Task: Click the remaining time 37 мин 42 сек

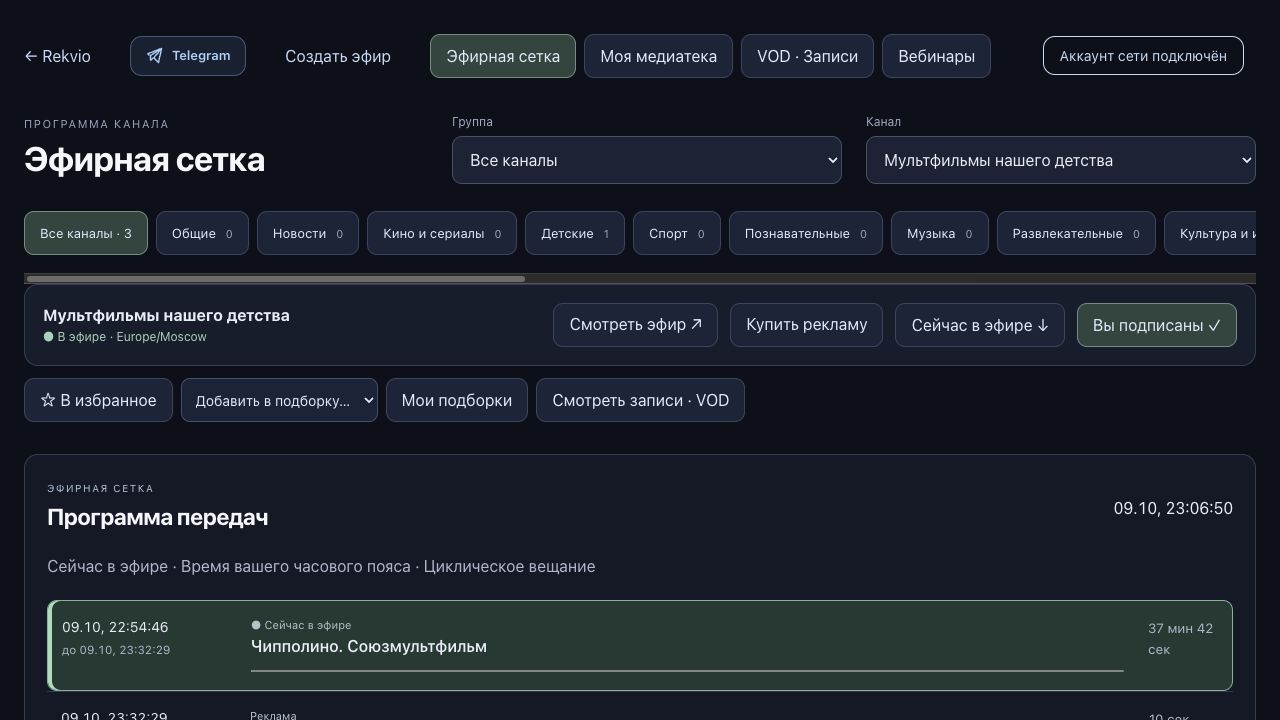Action: coord(1181,639)
